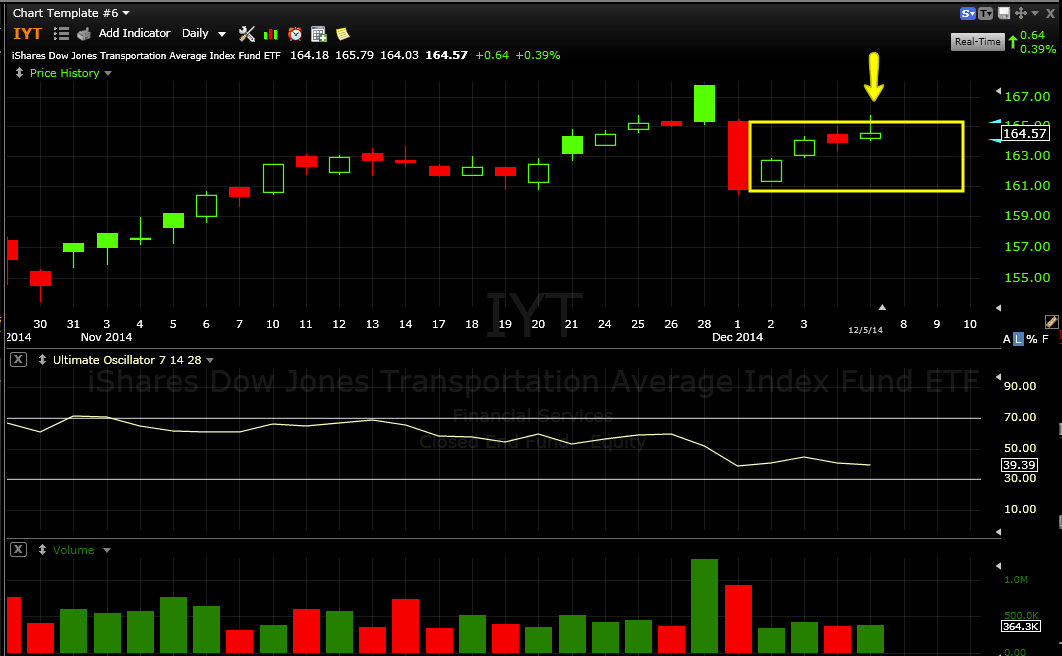Click the 39.39 oscillator value label
1062x656 pixels.
[x=1019, y=464]
